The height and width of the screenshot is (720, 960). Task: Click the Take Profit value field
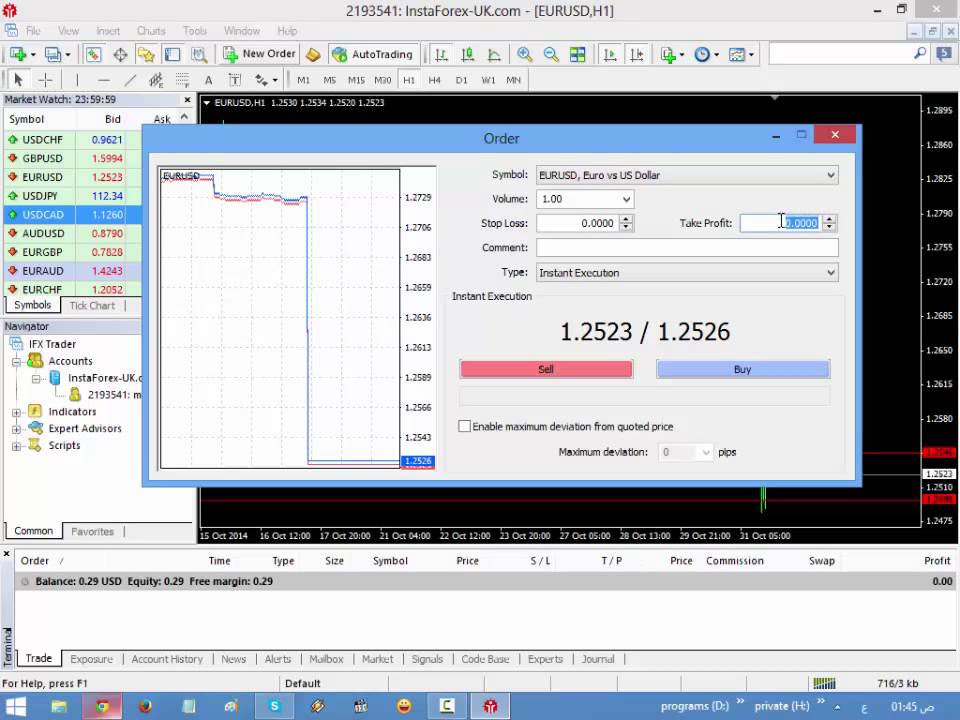[780, 223]
